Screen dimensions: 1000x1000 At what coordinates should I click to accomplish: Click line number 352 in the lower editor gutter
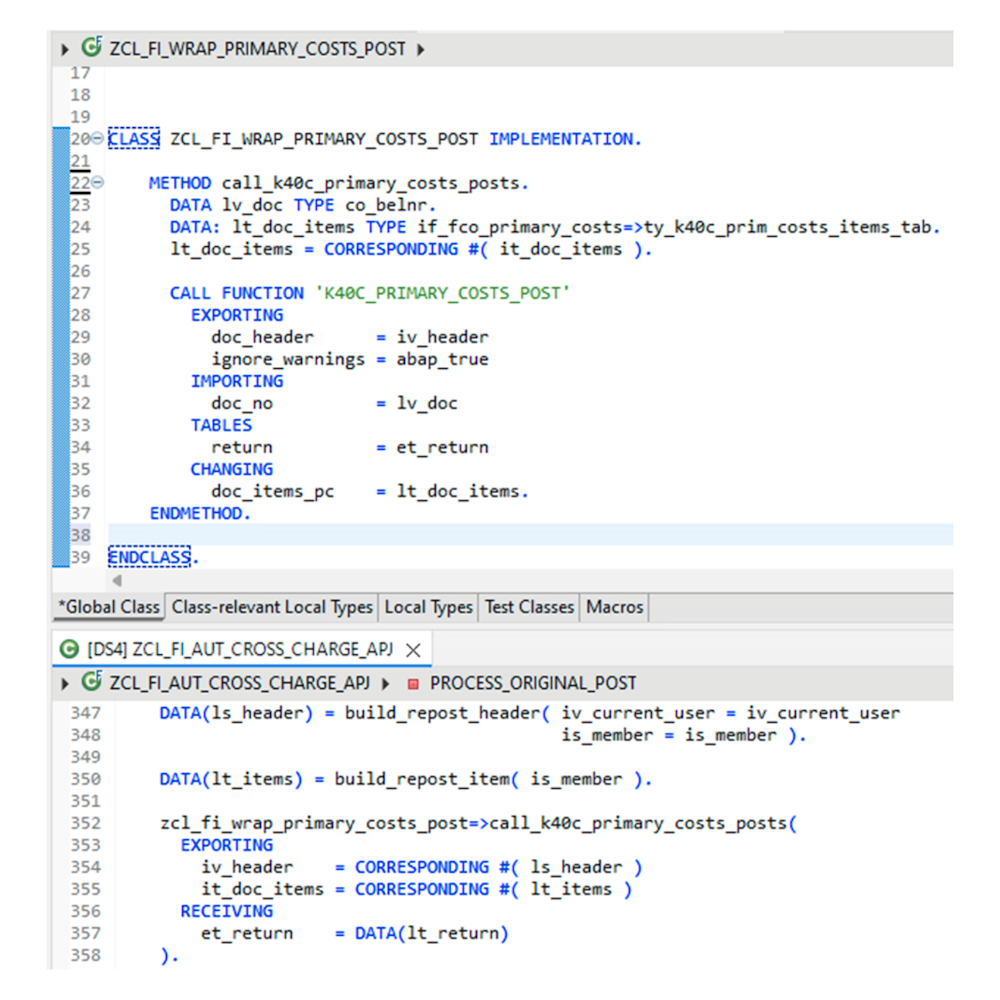[85, 823]
